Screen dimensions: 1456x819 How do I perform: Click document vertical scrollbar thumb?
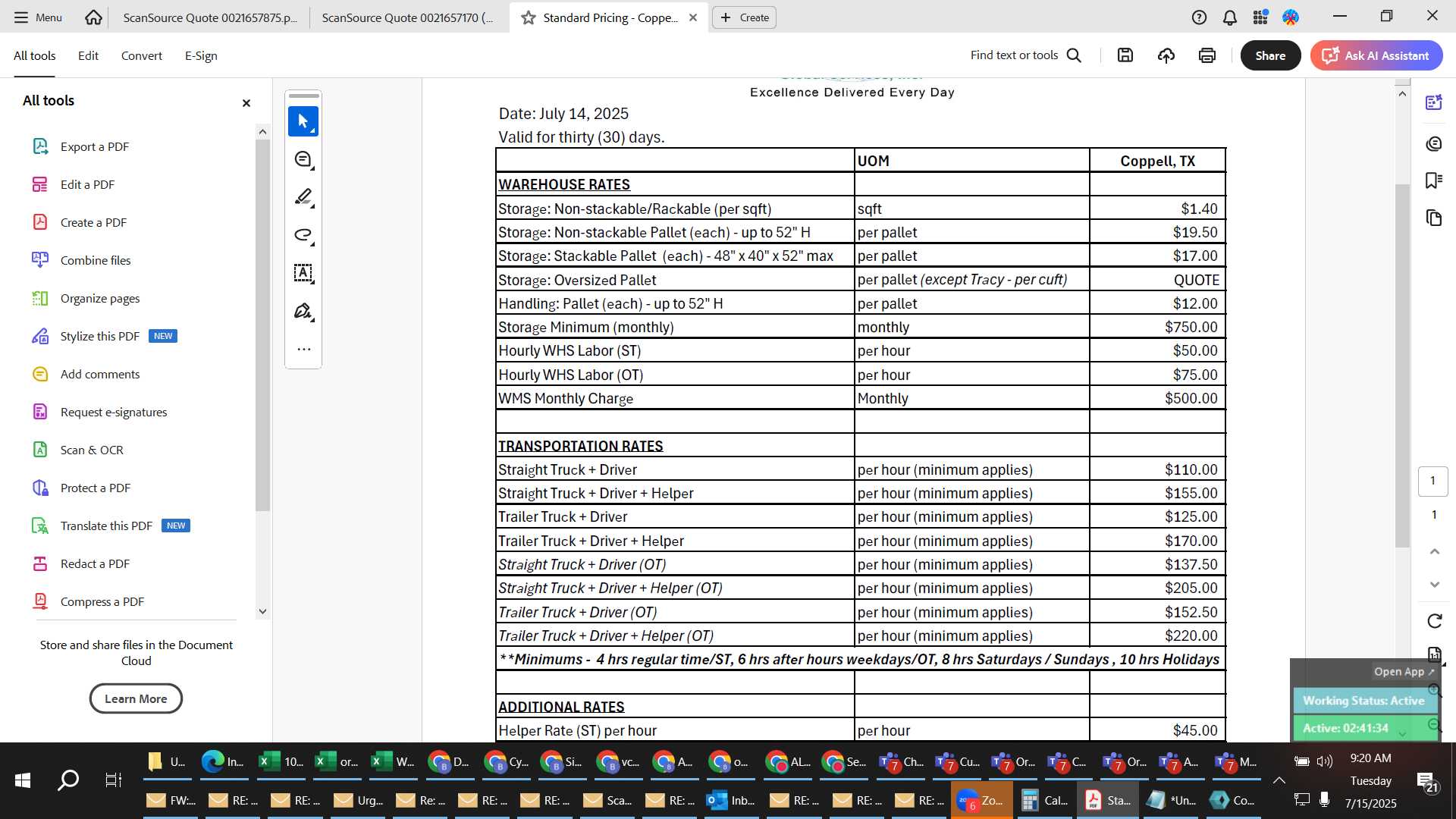pyautogui.click(x=1402, y=364)
